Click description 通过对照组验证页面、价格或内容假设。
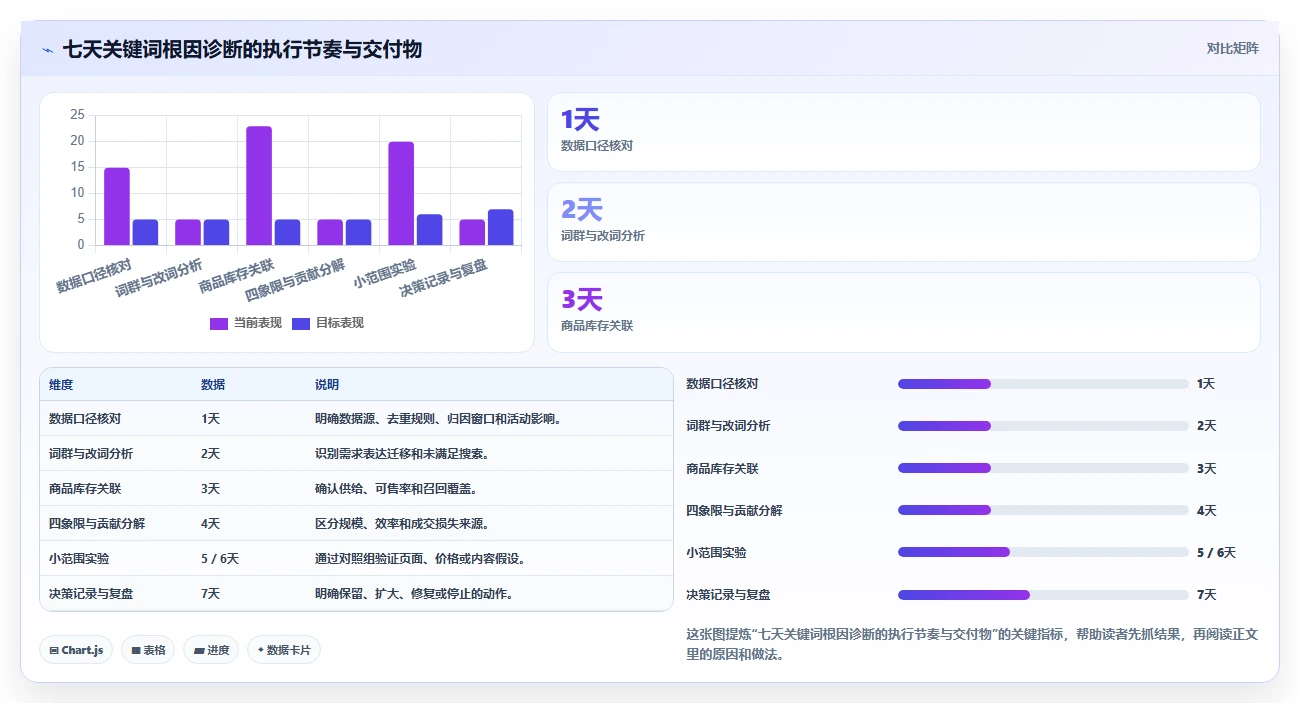 click(420, 559)
